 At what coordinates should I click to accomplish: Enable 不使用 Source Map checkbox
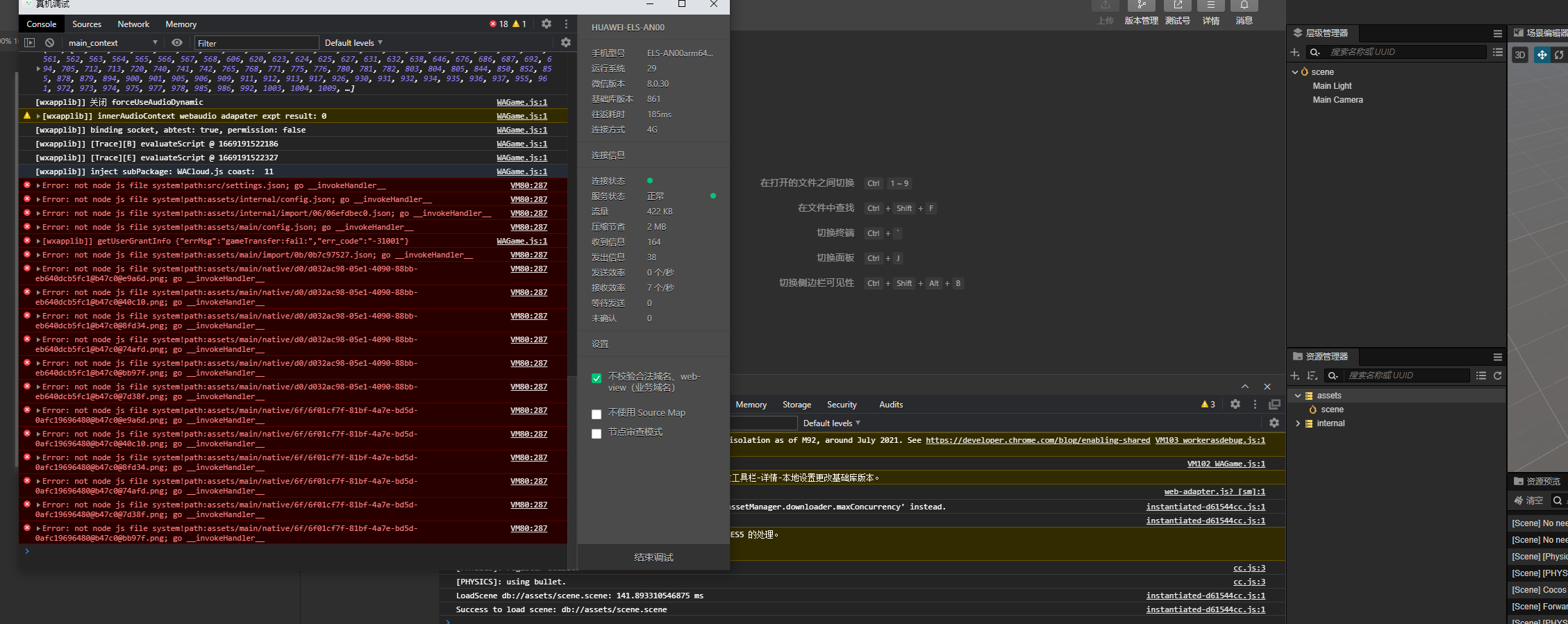[x=597, y=414]
